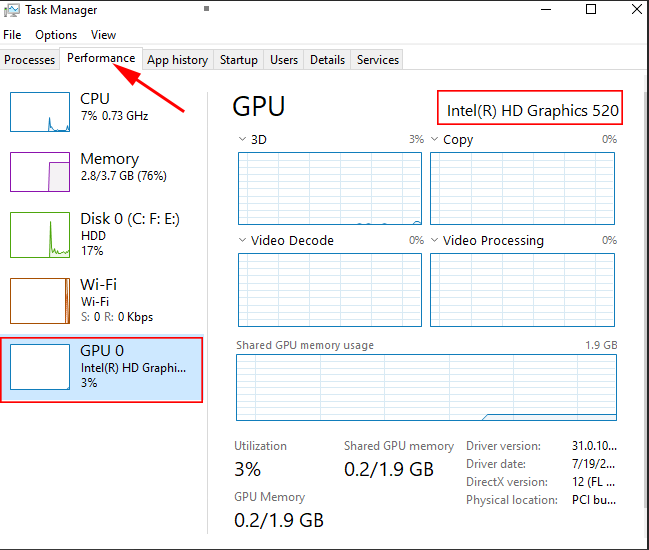The width and height of the screenshot is (649, 550).
Task: Click the Shared GPU memory usage graph
Action: [426, 387]
